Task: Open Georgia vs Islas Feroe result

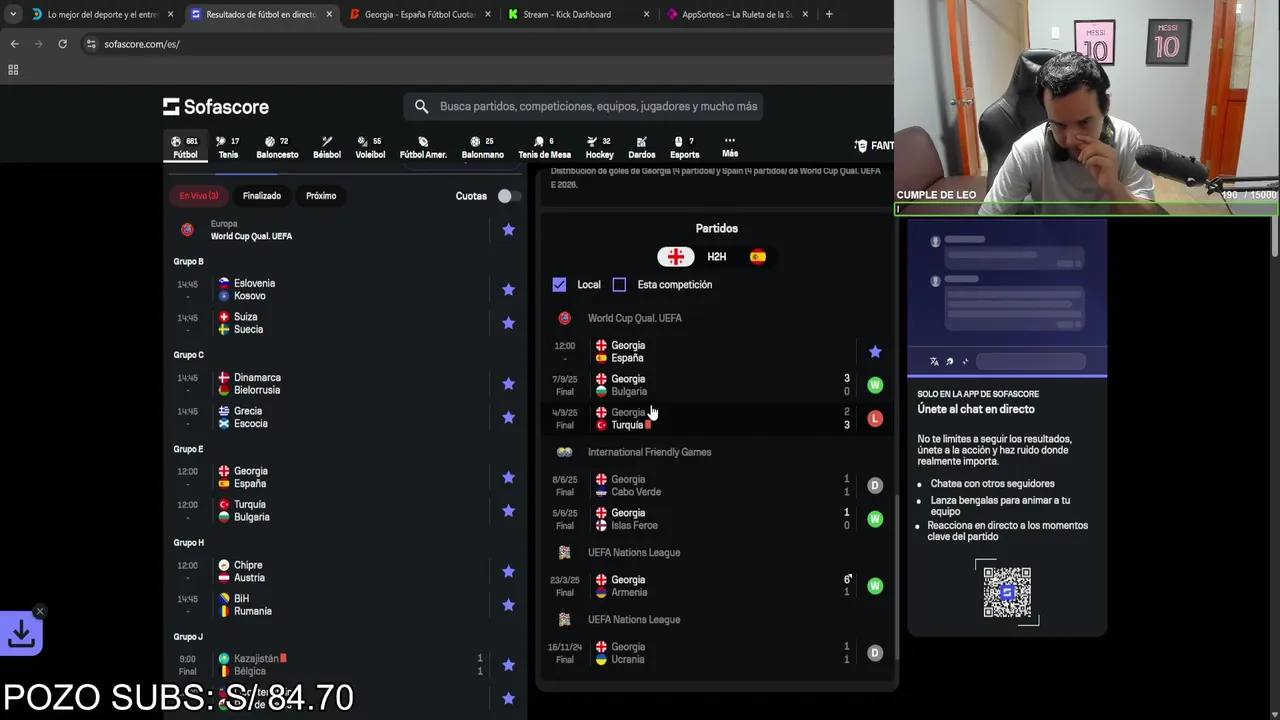Action: coord(717,519)
